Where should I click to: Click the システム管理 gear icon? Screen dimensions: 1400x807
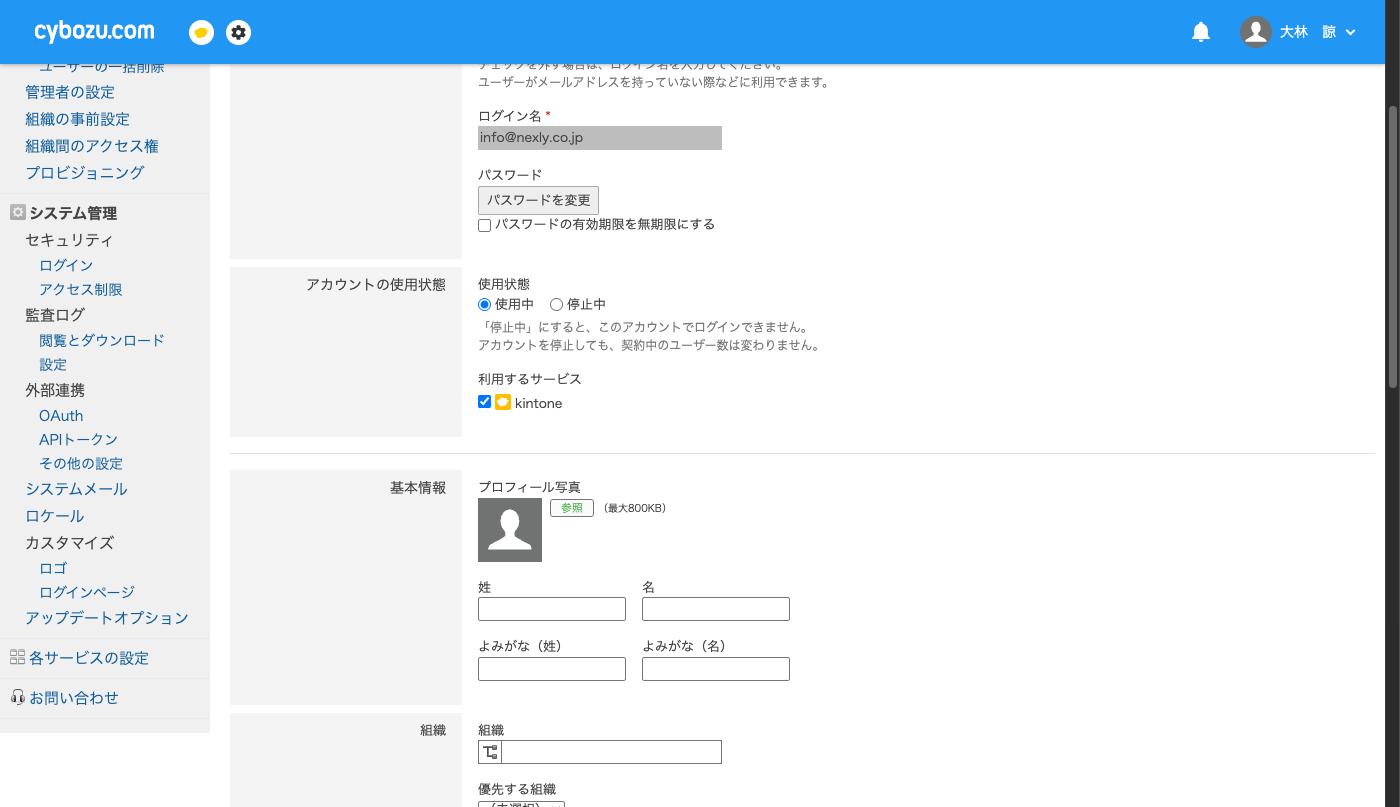click(x=17, y=212)
